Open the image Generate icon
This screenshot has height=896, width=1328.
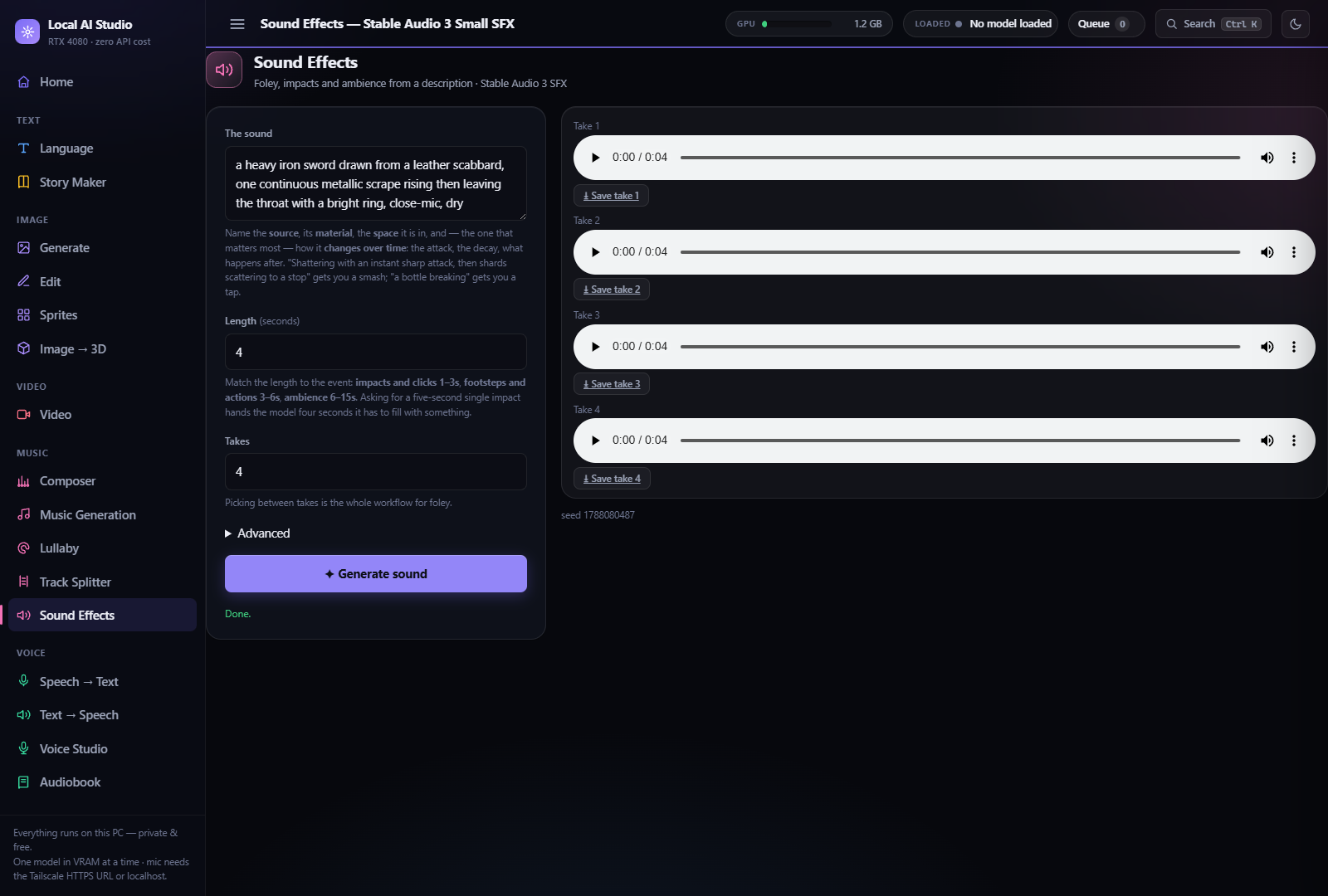24,248
